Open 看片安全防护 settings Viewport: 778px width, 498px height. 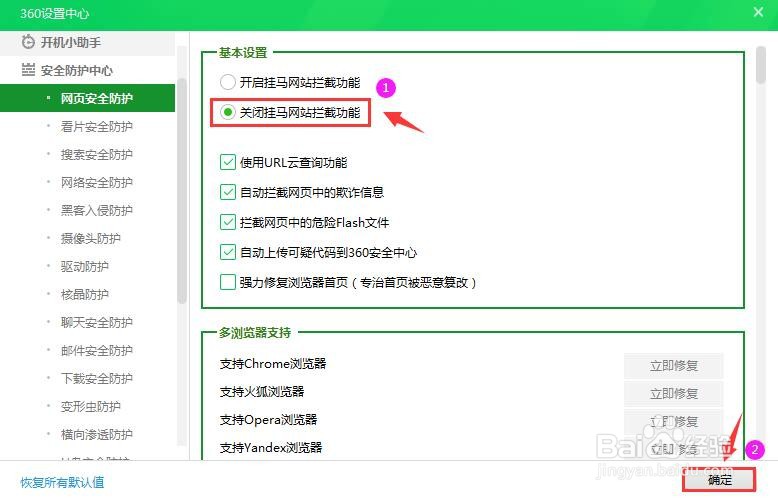click(96, 126)
